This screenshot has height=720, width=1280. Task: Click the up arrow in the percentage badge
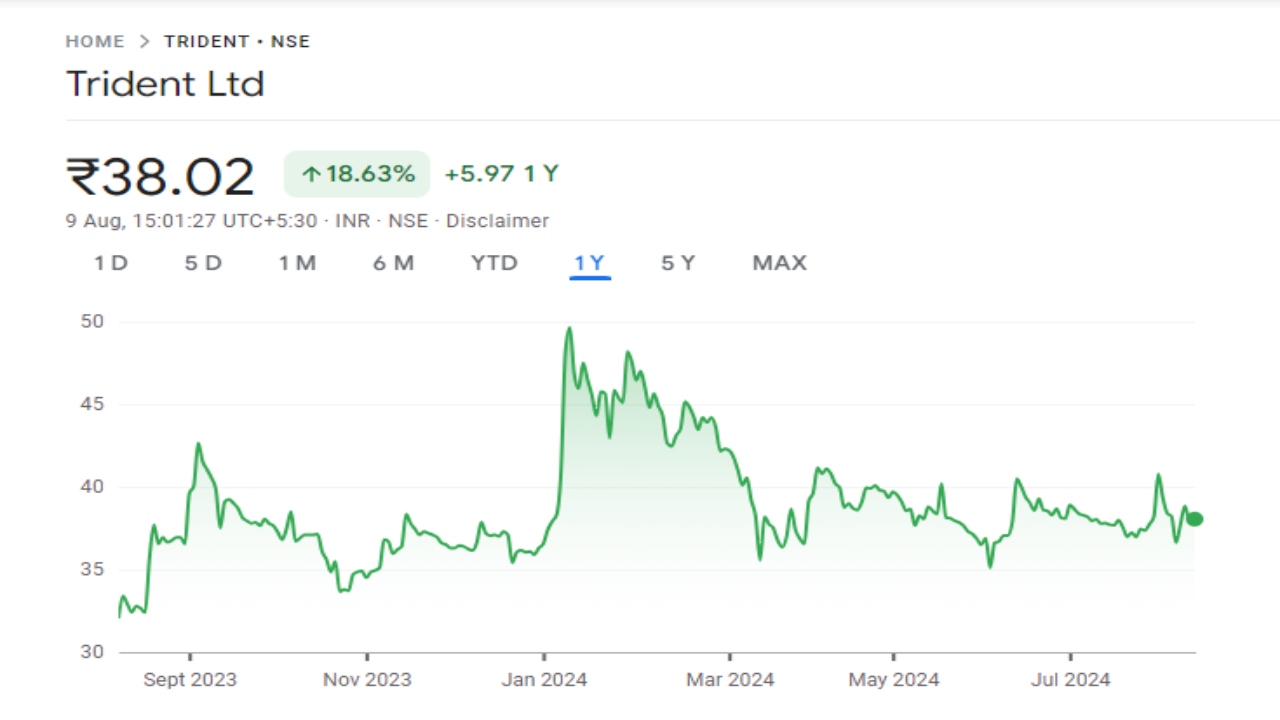click(311, 175)
